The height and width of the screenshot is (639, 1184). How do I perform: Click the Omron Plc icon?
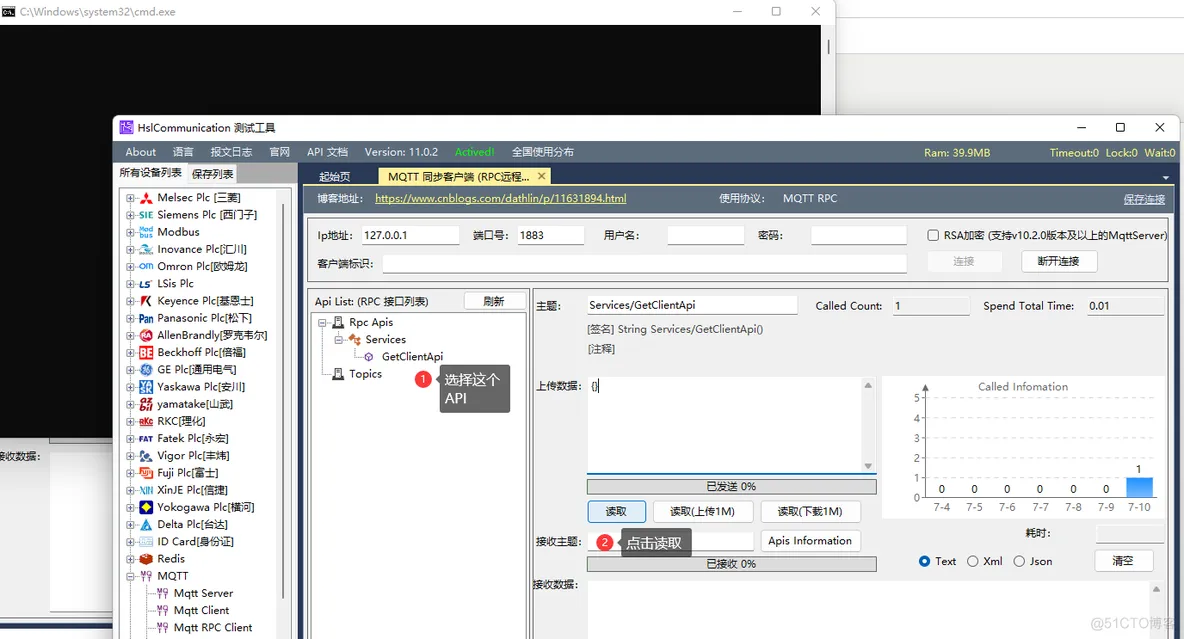pyautogui.click(x=146, y=267)
